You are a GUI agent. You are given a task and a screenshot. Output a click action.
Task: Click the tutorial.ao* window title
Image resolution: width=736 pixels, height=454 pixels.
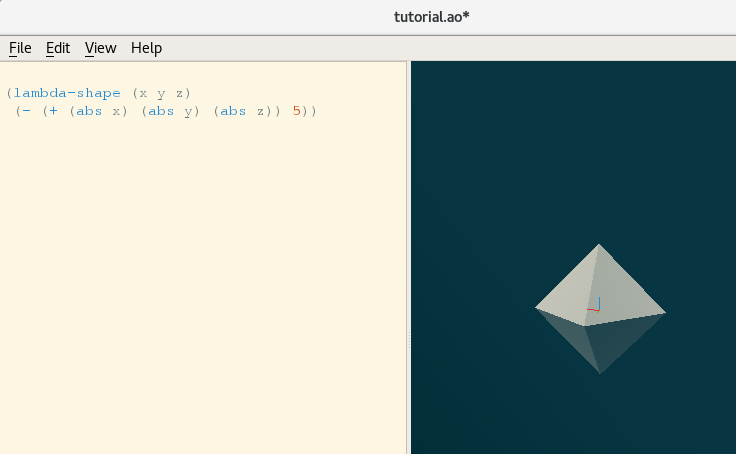[x=432, y=17]
